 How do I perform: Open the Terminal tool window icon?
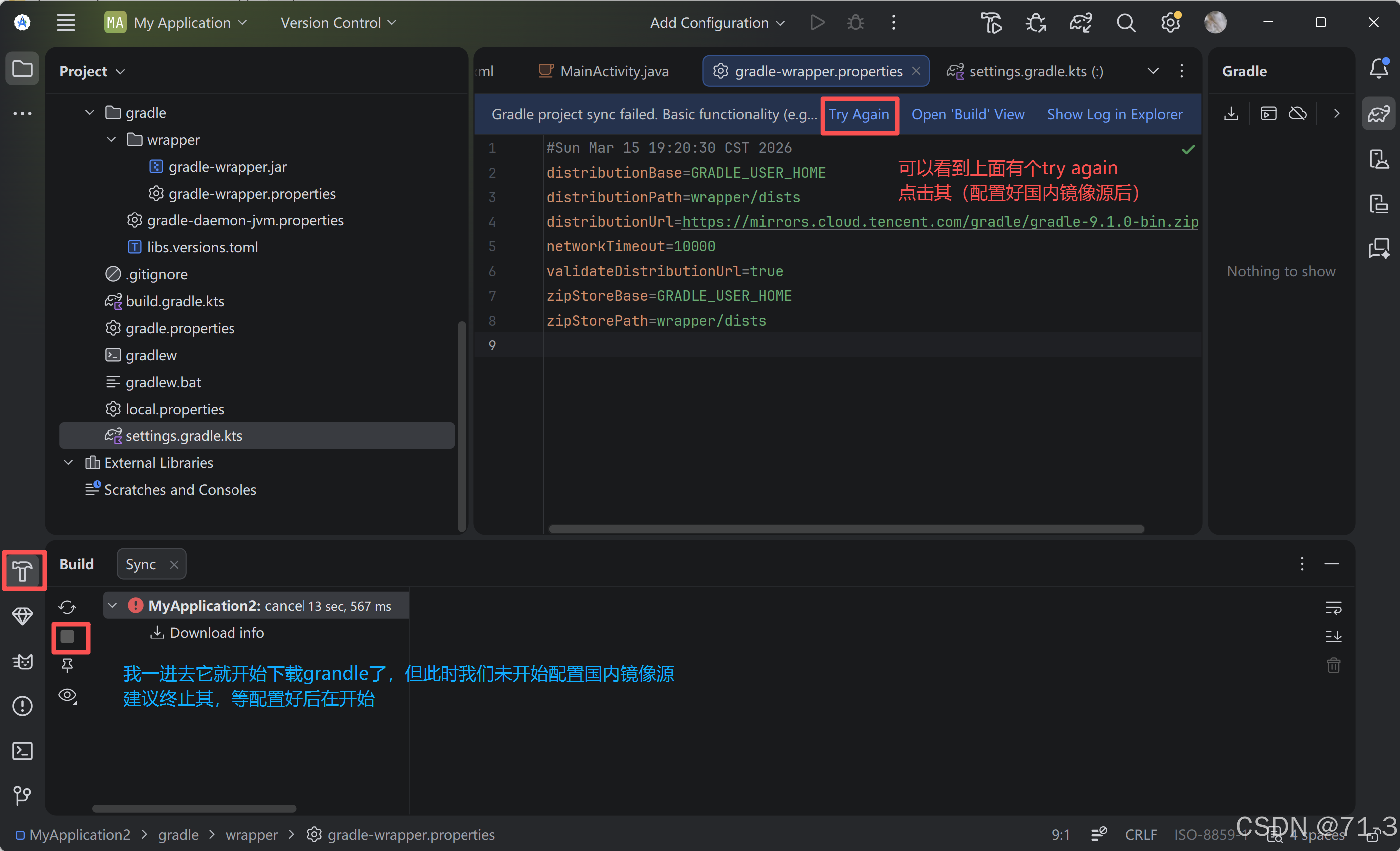(23, 751)
